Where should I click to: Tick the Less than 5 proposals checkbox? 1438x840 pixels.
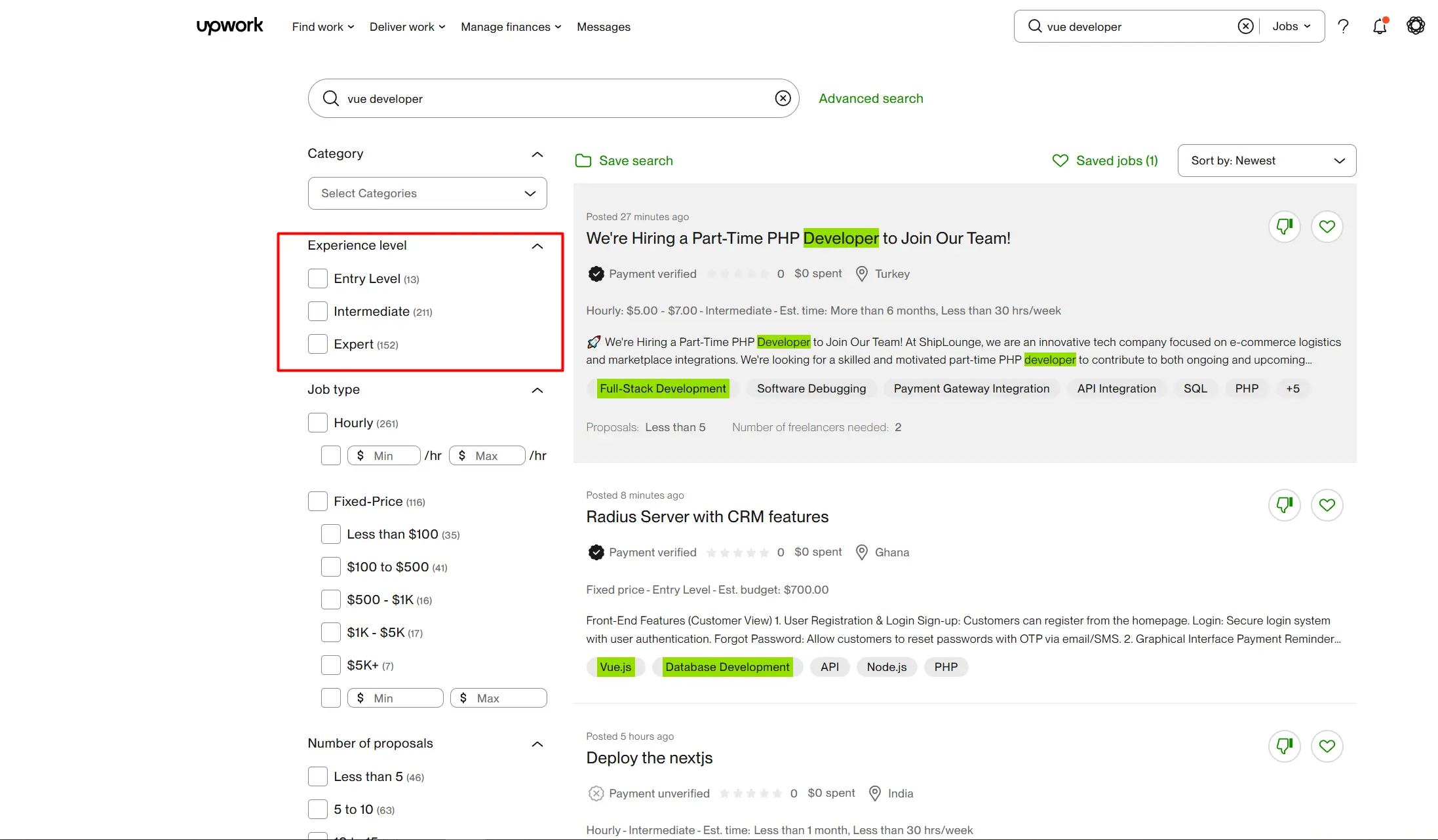point(318,776)
